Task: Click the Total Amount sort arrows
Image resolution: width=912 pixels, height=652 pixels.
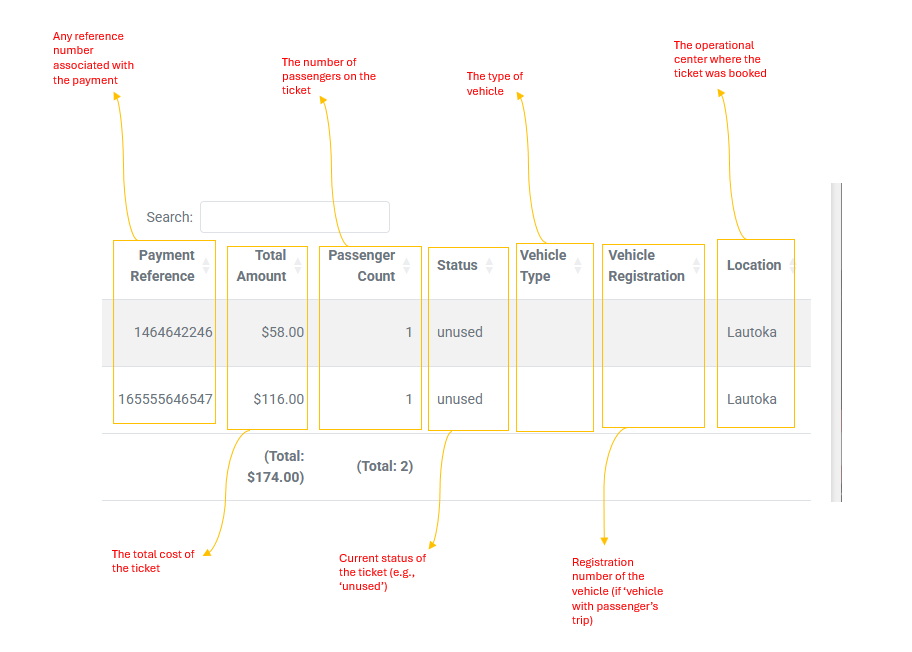Action: 297,266
